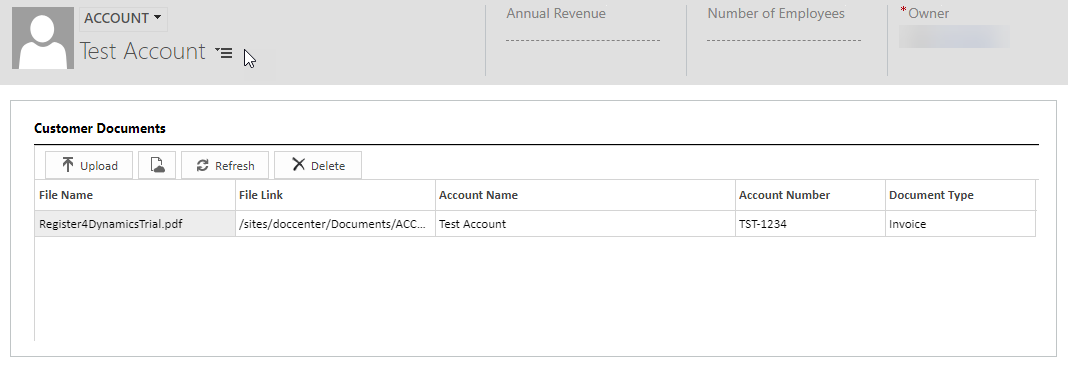Click the Invoice document type cell
This screenshot has height=365, width=1068.
click(960, 223)
